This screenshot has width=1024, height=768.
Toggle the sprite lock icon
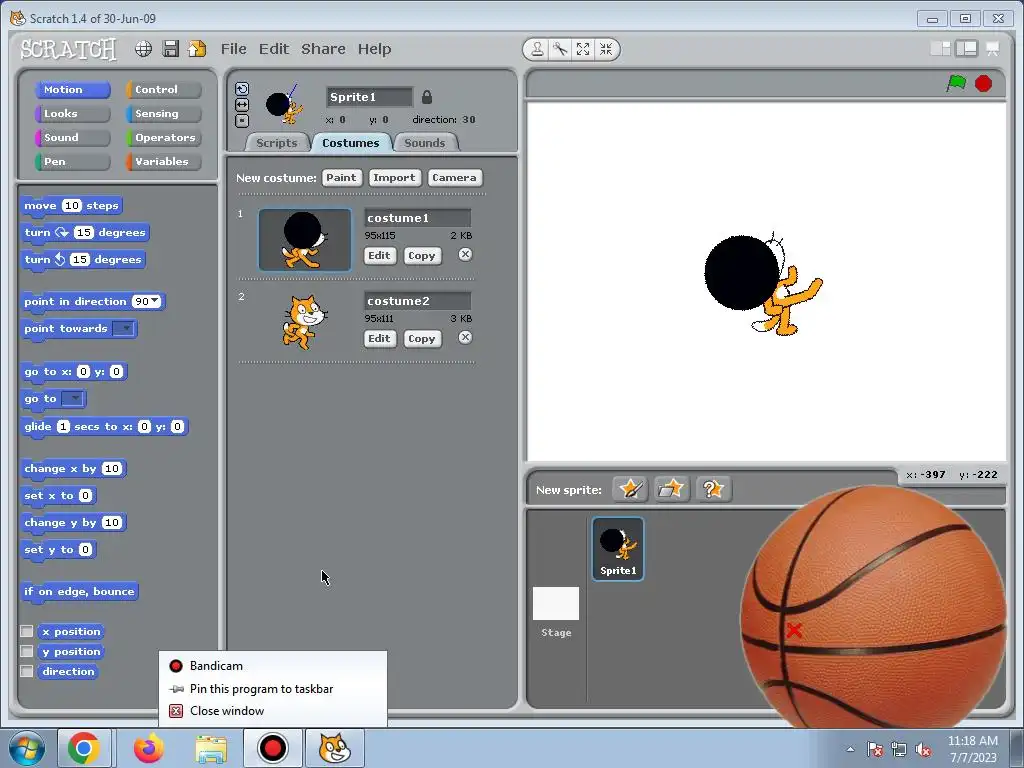click(x=426, y=97)
